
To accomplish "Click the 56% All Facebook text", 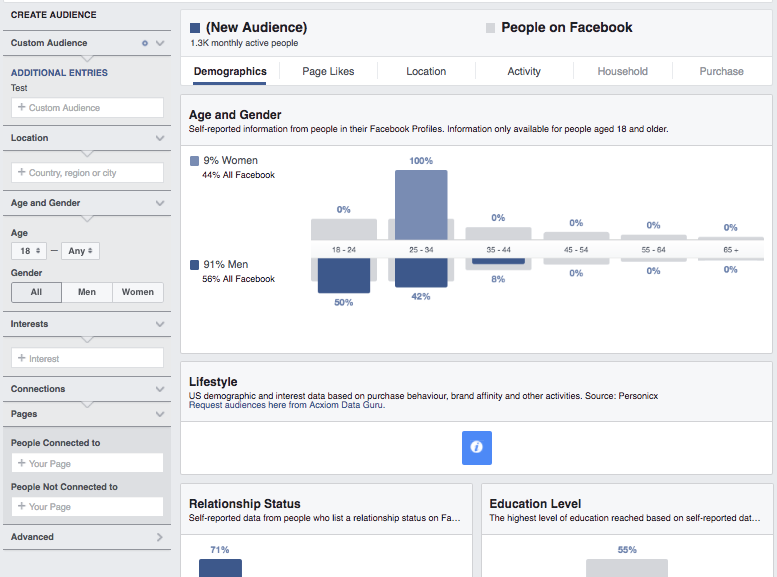I will click(x=238, y=279).
